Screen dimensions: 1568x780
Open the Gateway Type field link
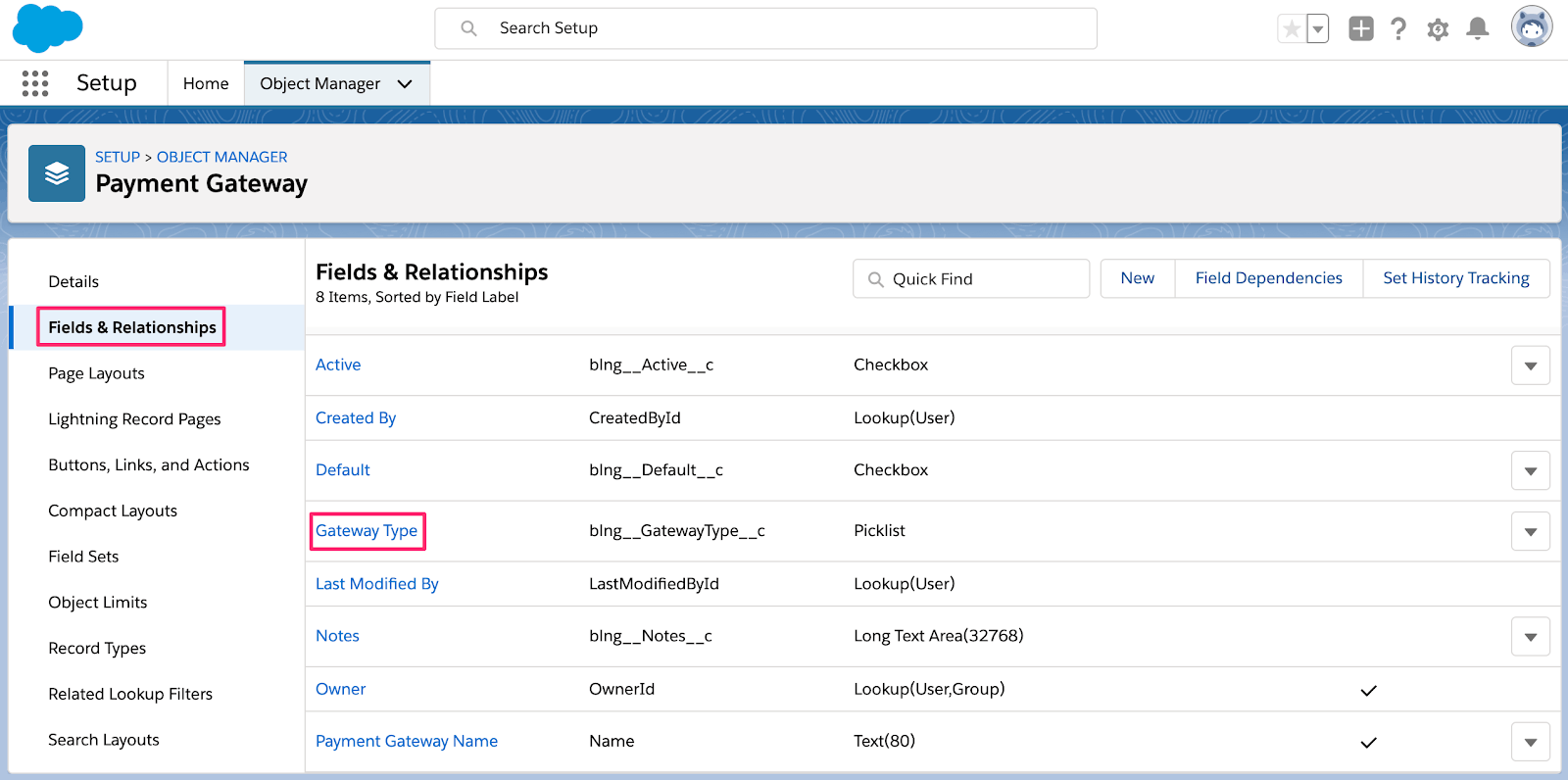click(367, 531)
